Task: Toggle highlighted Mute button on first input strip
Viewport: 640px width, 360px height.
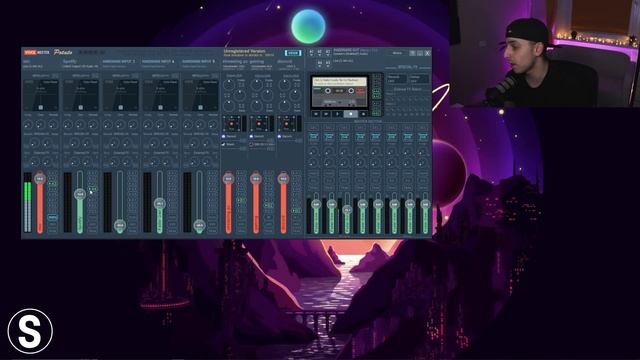Action: pos(52,218)
